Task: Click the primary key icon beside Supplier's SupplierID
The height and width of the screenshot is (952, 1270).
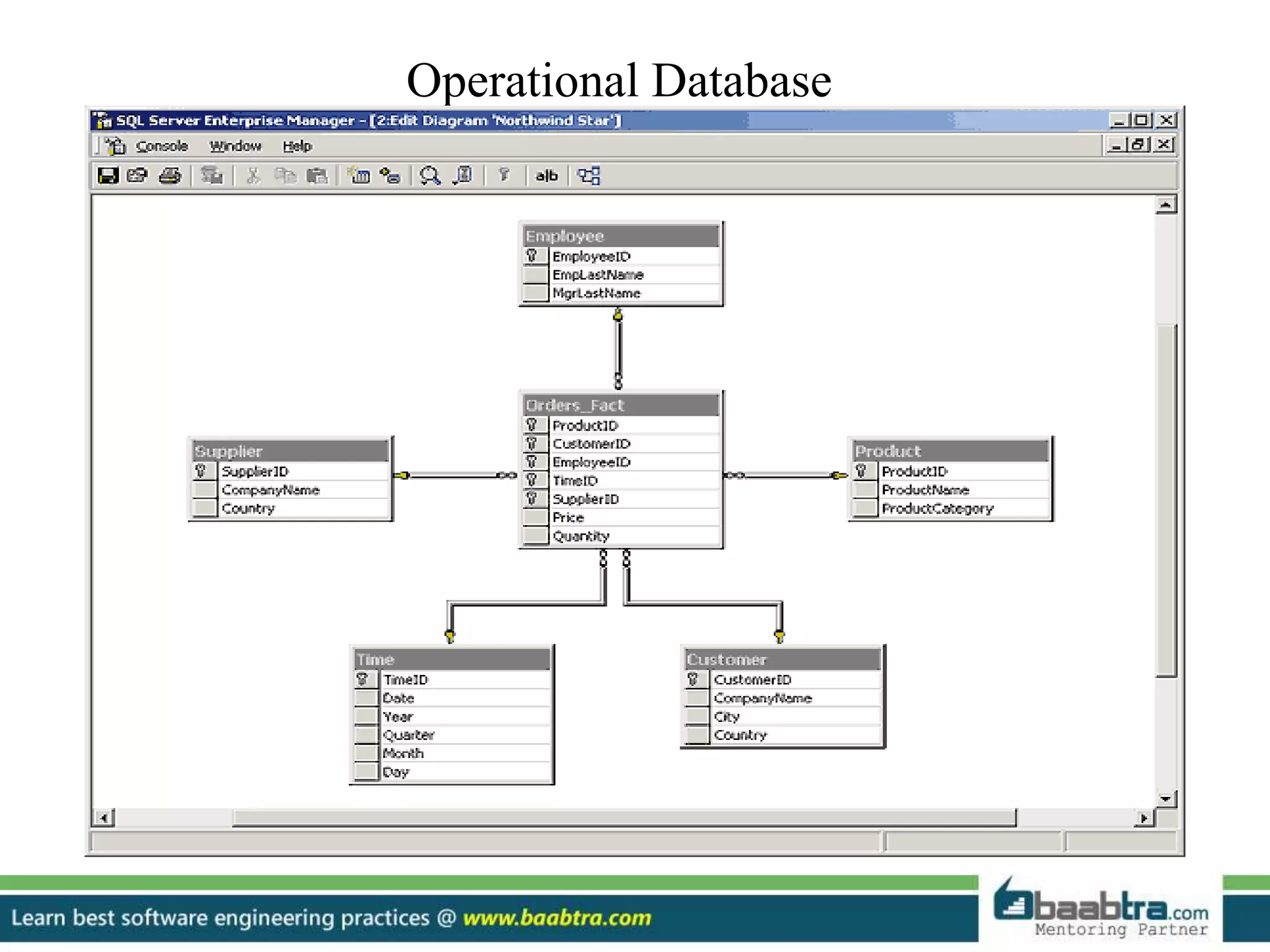Action: point(201,471)
